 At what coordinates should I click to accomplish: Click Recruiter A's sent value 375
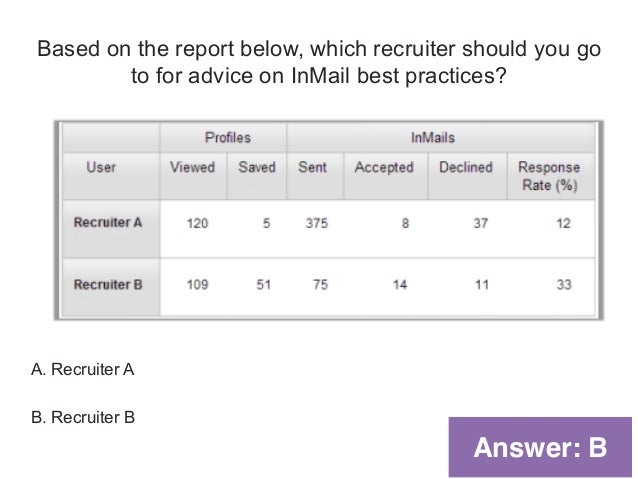[x=318, y=224]
